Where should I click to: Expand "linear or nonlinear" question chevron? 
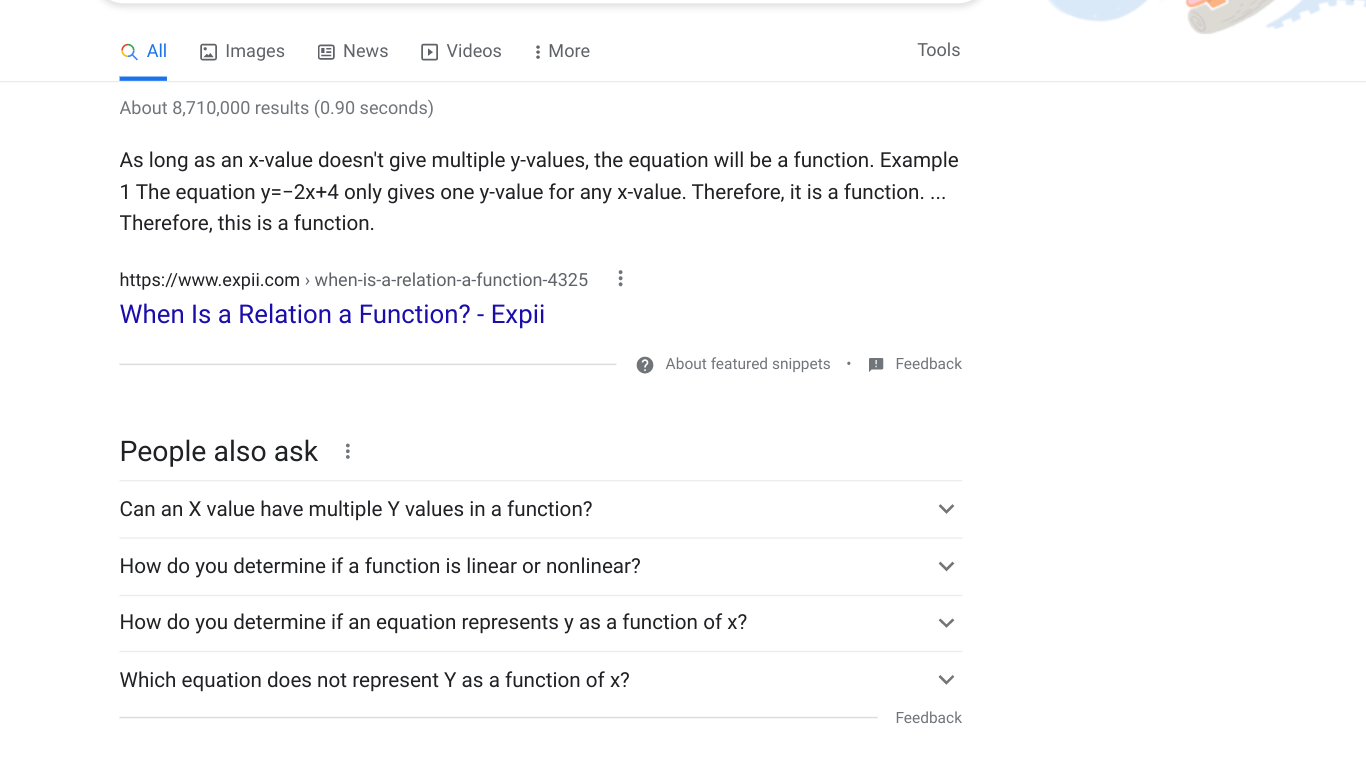(x=946, y=566)
